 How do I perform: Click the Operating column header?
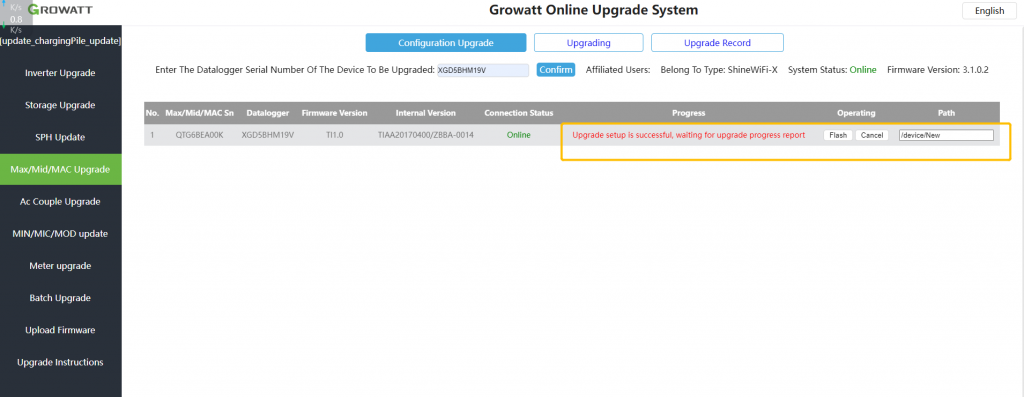856,113
